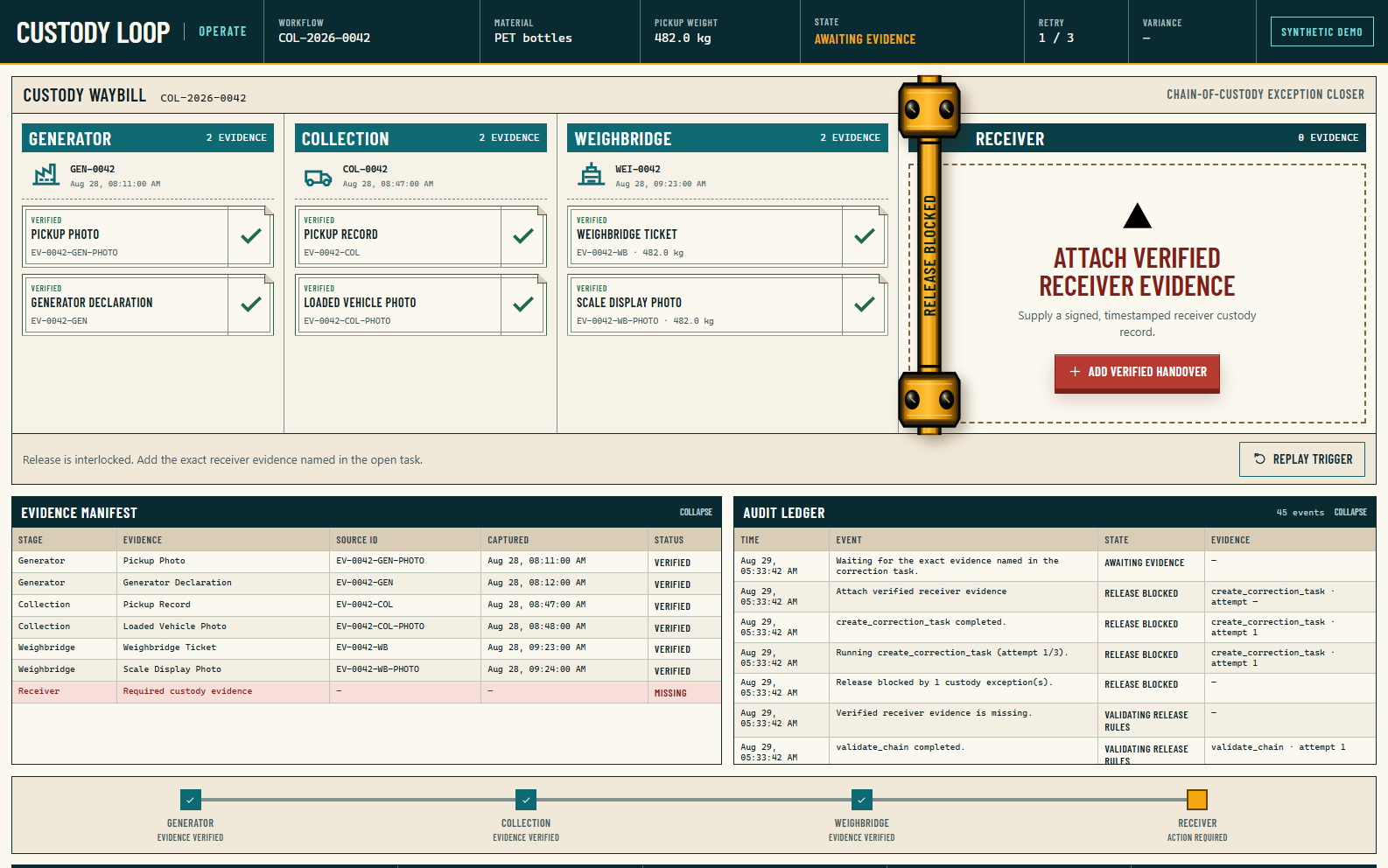The height and width of the screenshot is (868, 1388).
Task: Click the Pickup Photo verified checkmark
Action: (x=251, y=235)
